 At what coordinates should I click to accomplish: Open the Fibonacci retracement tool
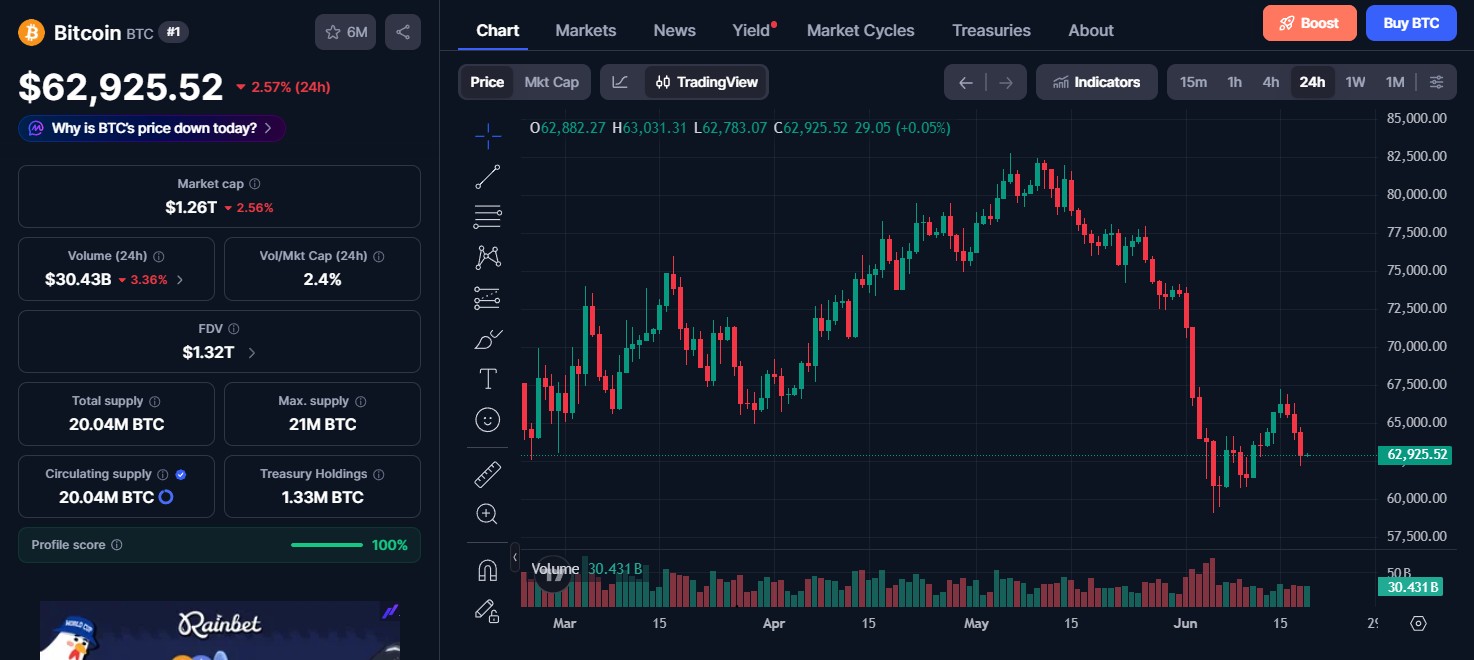pos(488,216)
